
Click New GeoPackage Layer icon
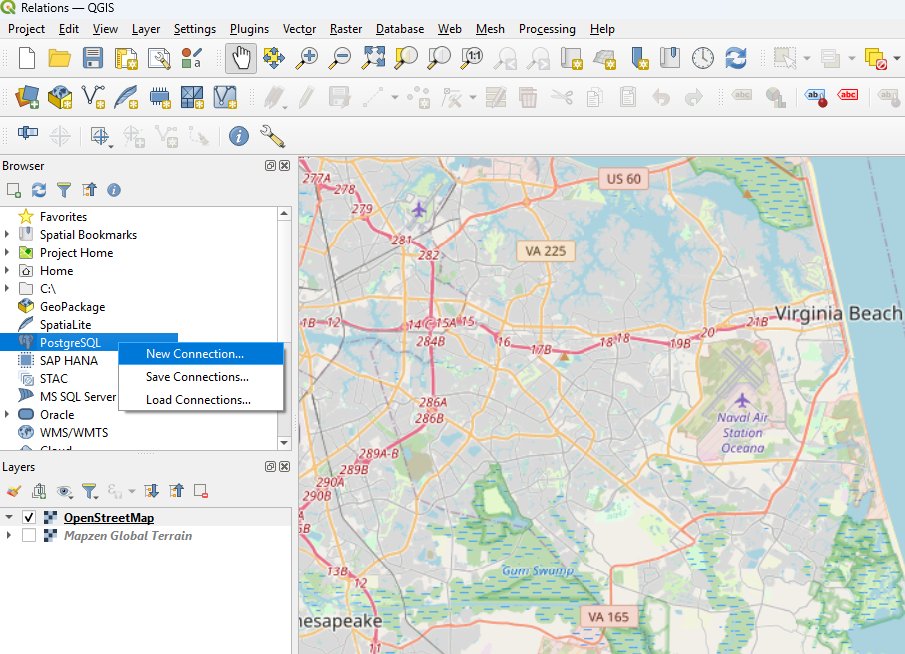tap(60, 97)
